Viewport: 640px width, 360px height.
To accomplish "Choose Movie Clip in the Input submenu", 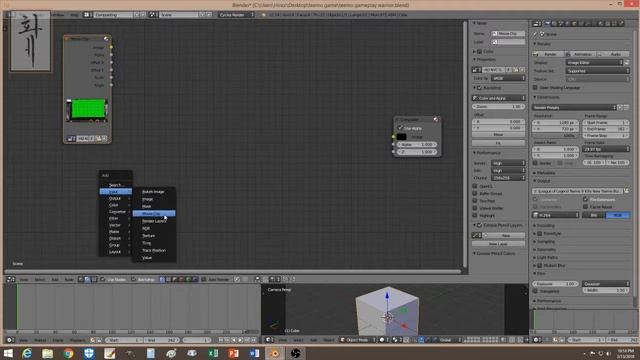I will point(154,213).
